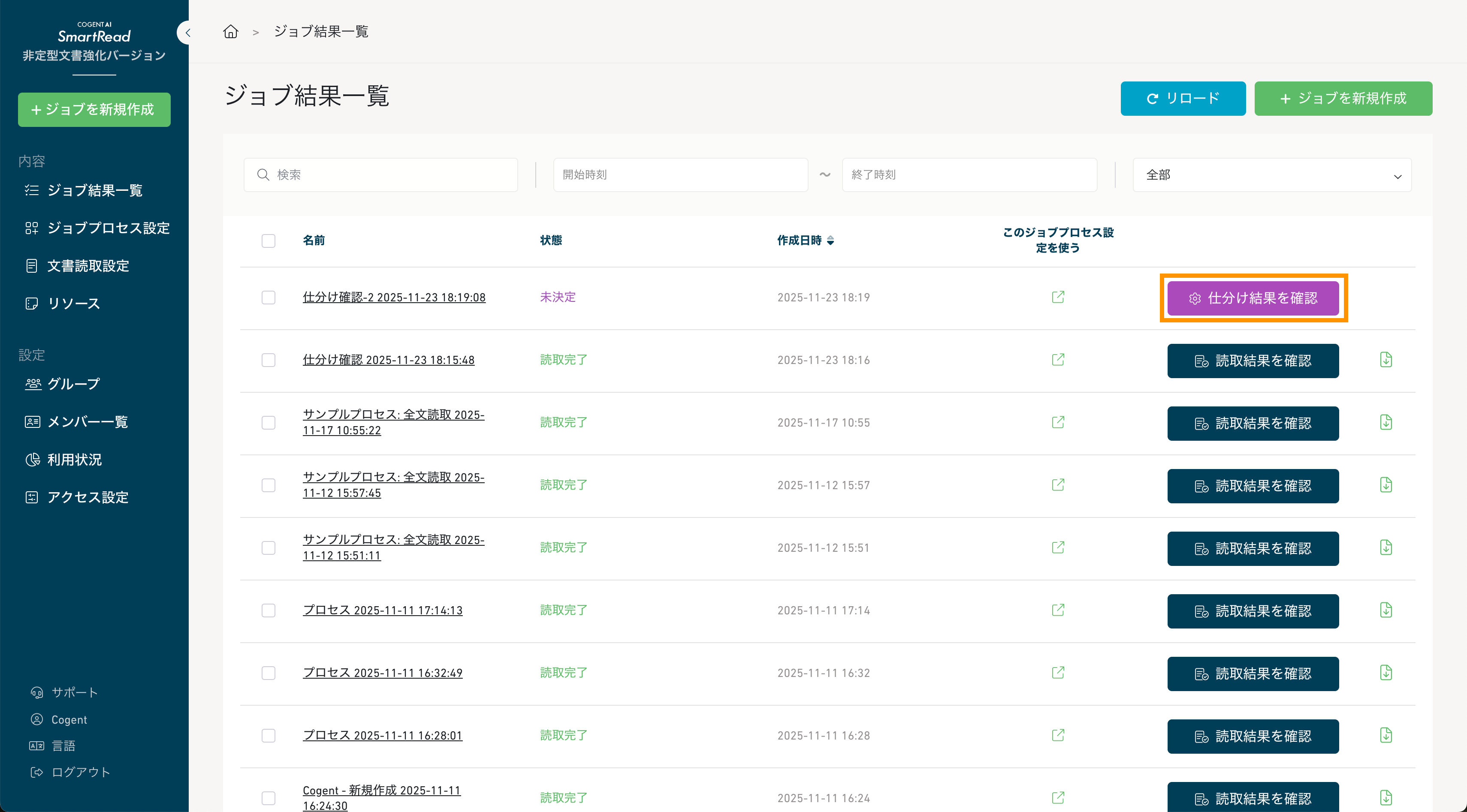Go to ジョブプロセス設定 in sidebar
This screenshot has width=1467, height=812.
(108, 228)
